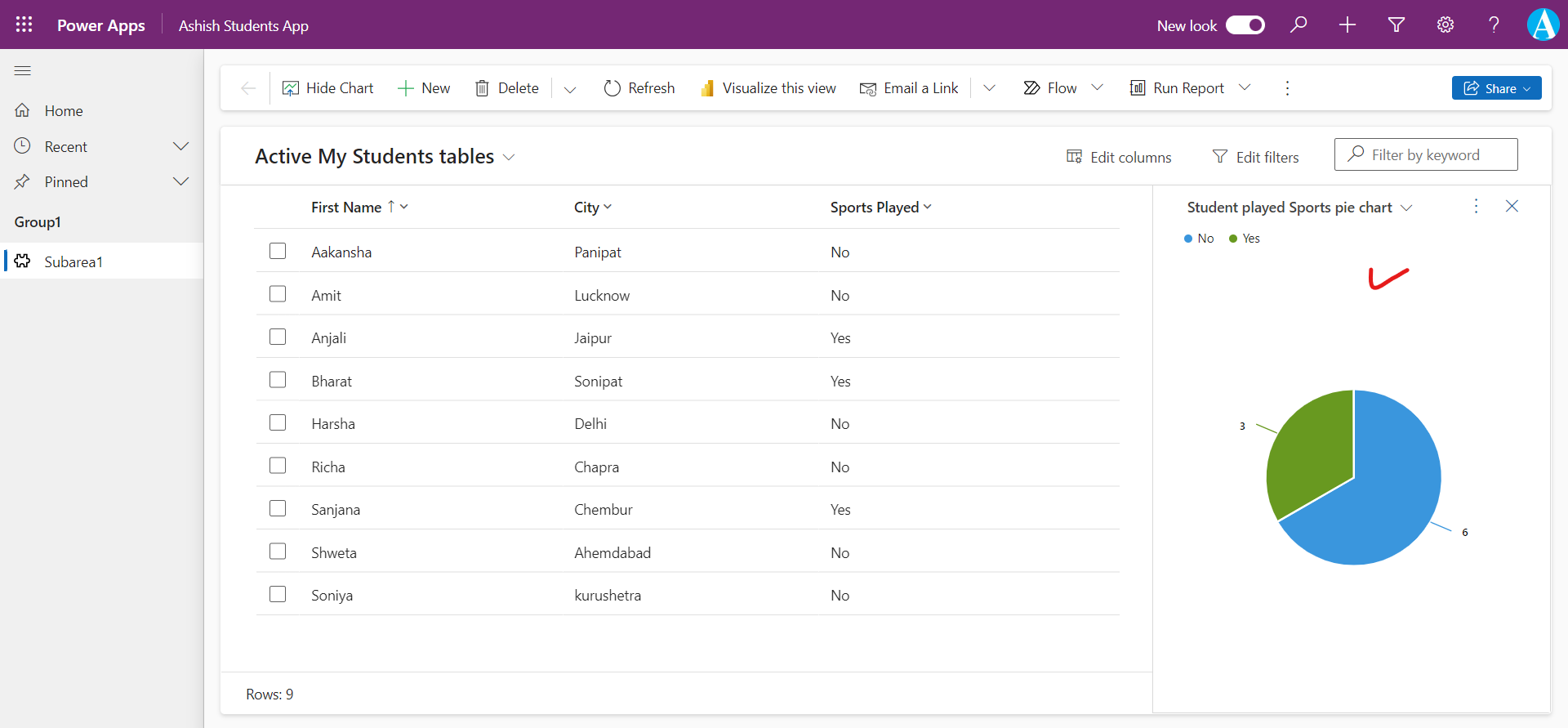The image size is (1568, 728).
Task: Tick the checkbox for Soniya row
Action: (278, 594)
